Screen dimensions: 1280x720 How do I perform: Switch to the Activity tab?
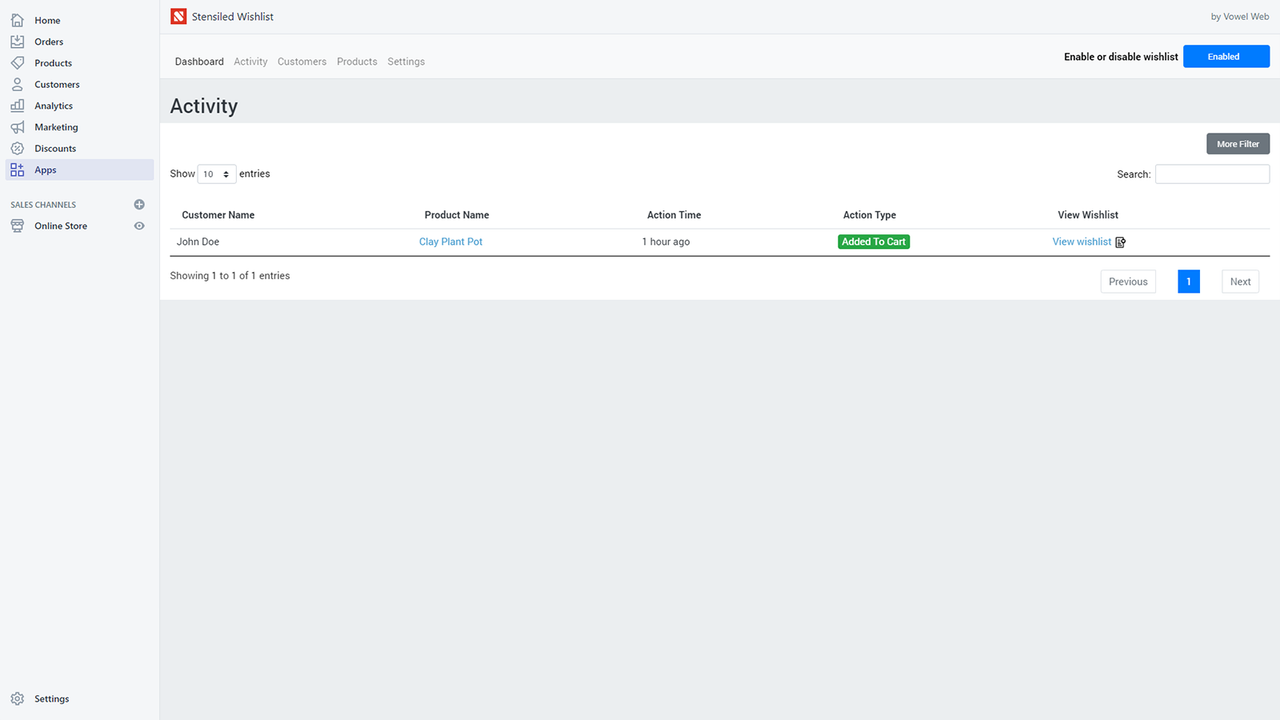point(250,61)
